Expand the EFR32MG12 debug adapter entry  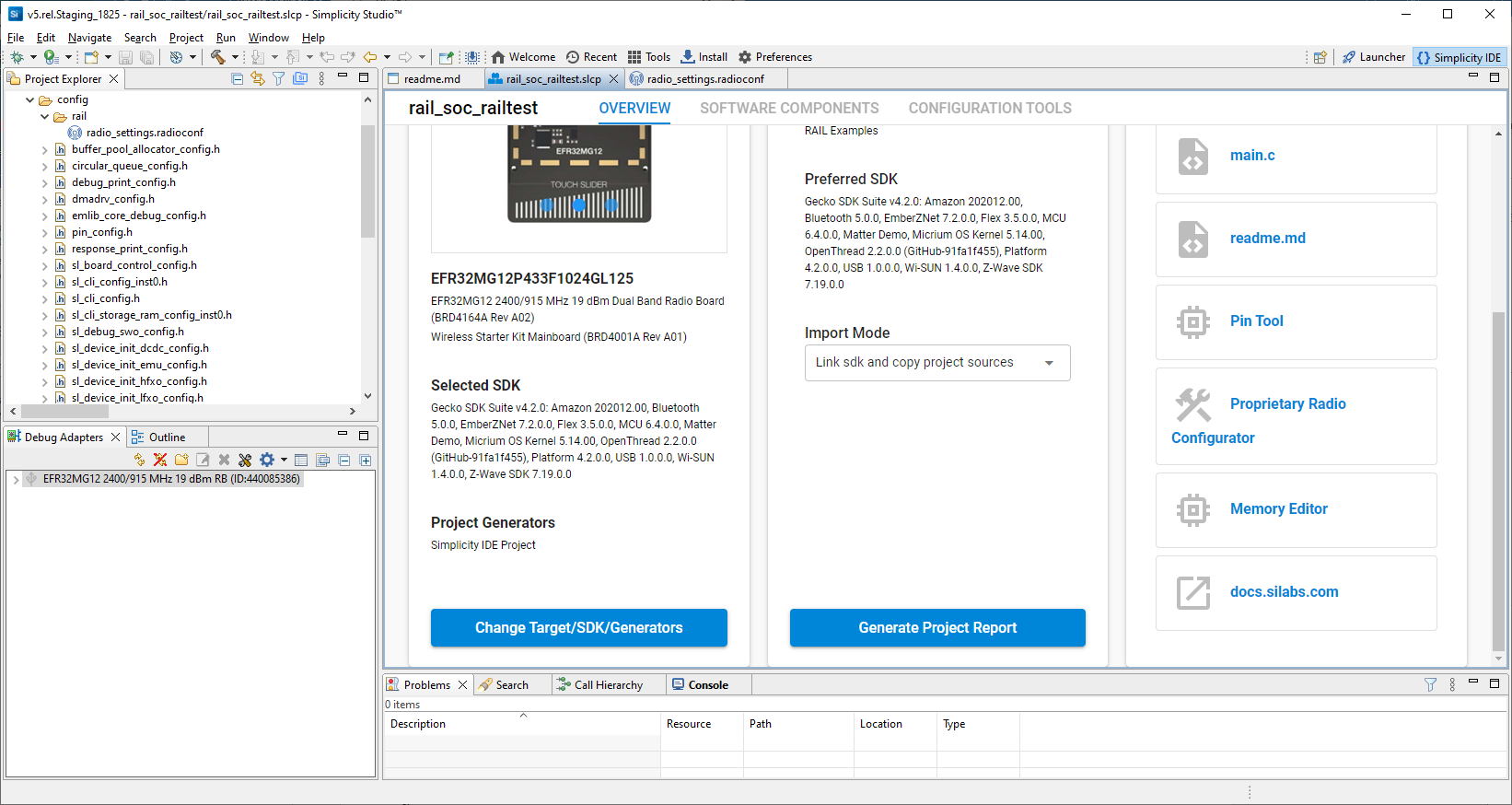click(x=16, y=480)
